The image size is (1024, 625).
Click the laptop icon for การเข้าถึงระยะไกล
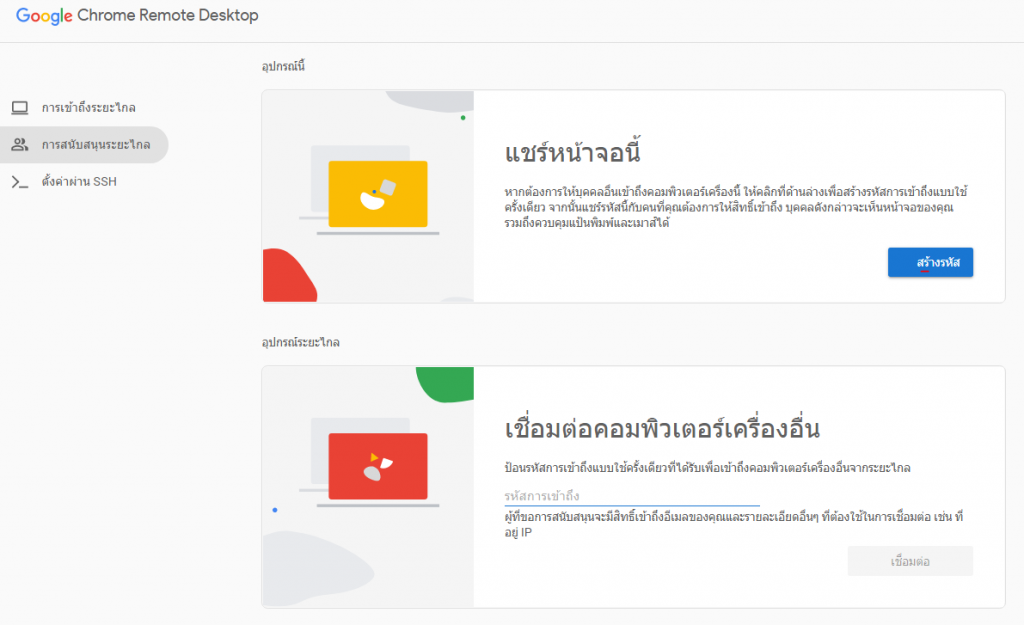coord(20,108)
